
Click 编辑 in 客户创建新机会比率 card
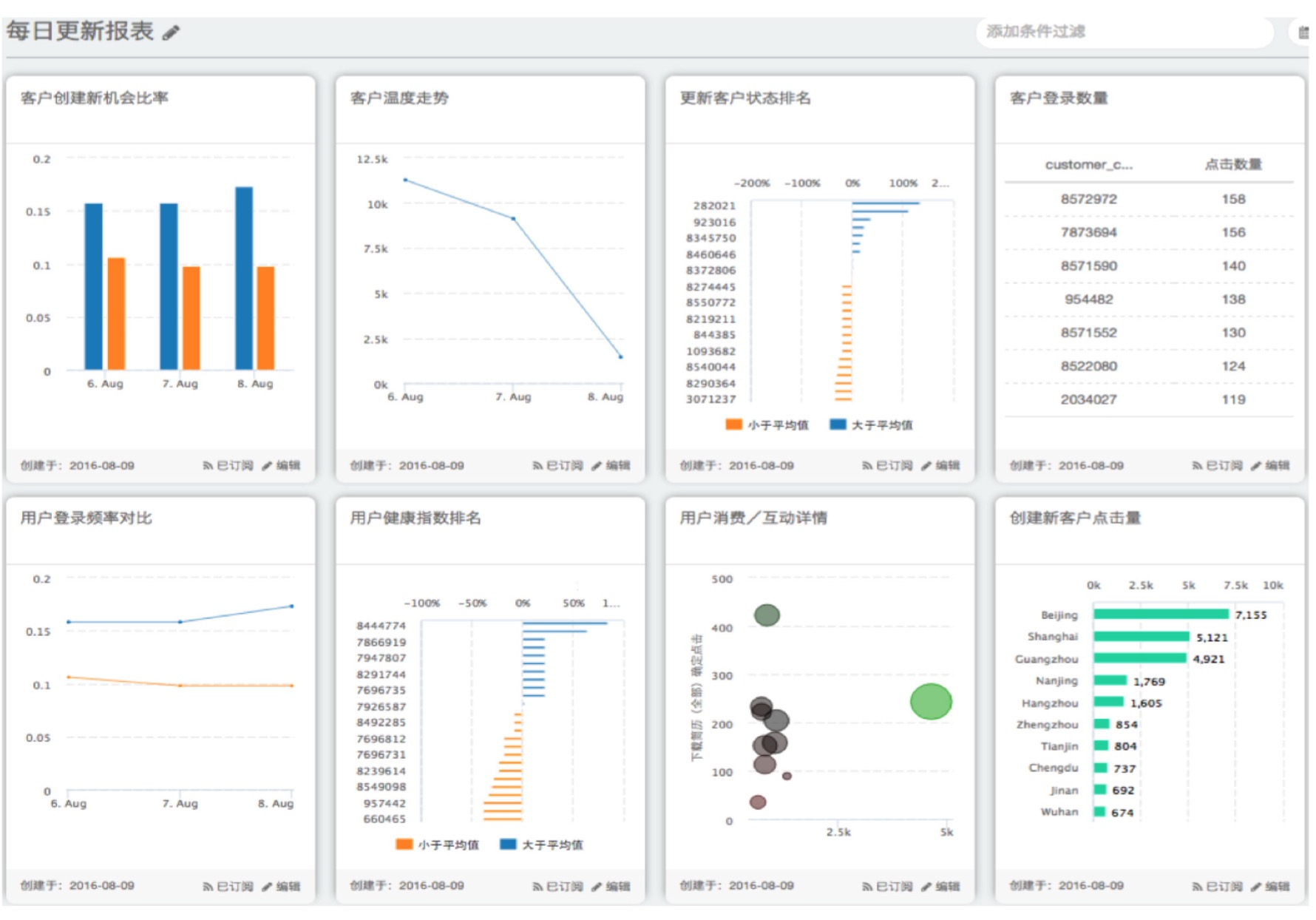pos(281,466)
